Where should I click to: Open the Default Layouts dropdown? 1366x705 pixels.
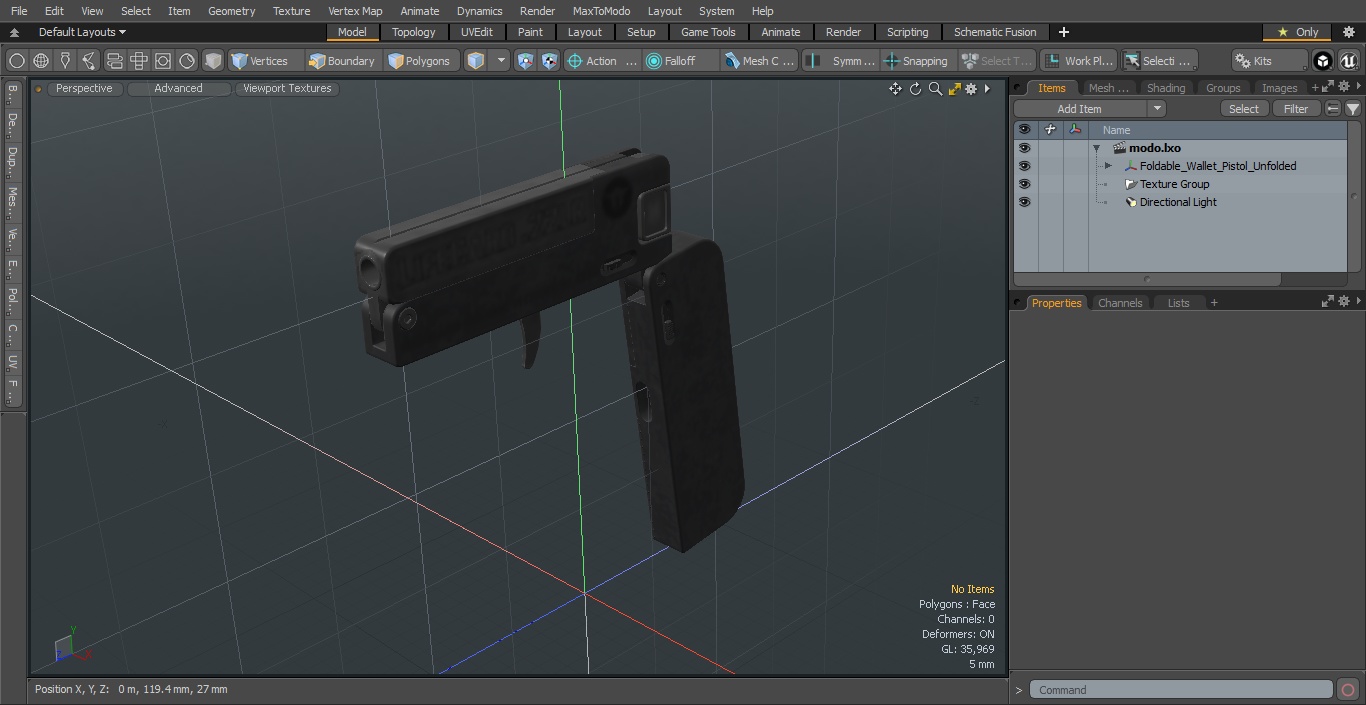click(x=82, y=32)
